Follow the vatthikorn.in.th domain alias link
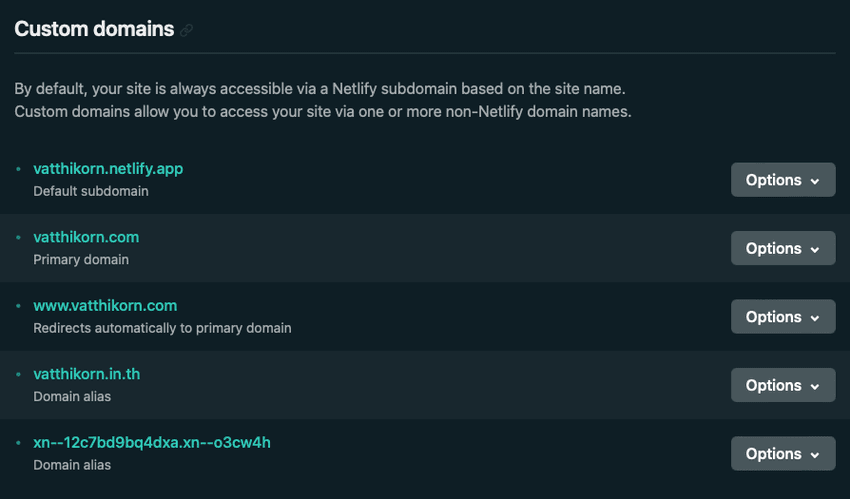The image size is (850, 499). 87,374
